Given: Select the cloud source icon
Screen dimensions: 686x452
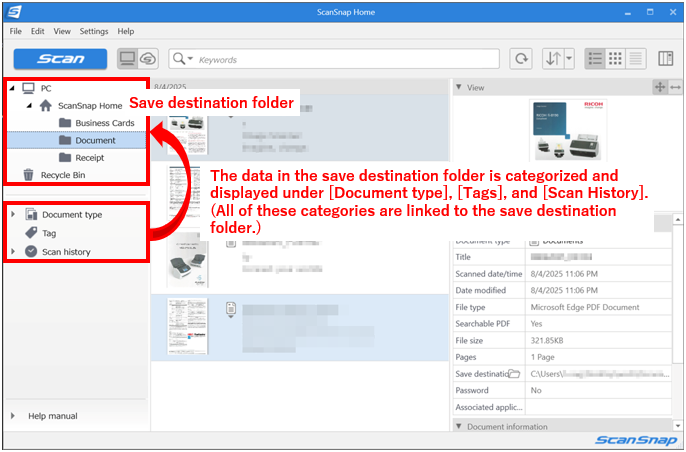Looking at the screenshot, I should [148, 59].
